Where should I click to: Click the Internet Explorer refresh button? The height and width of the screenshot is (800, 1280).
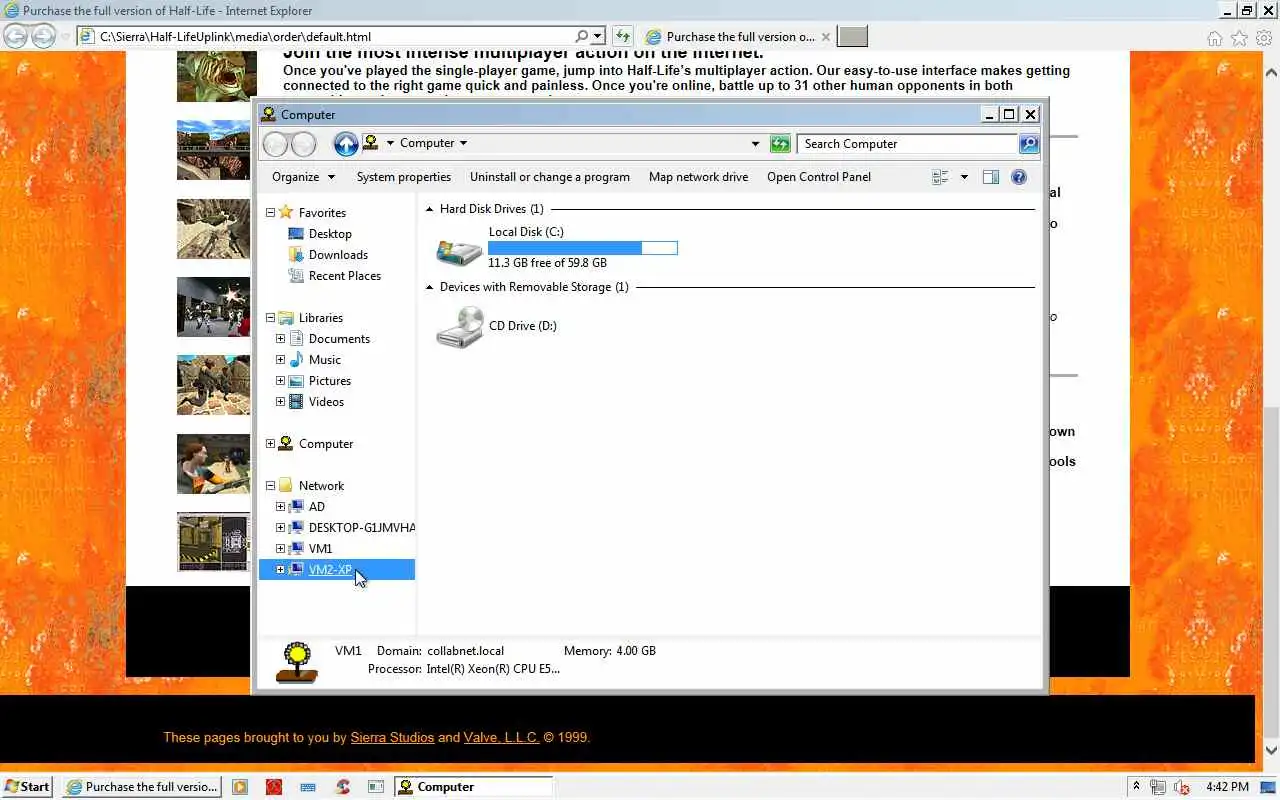(623, 37)
